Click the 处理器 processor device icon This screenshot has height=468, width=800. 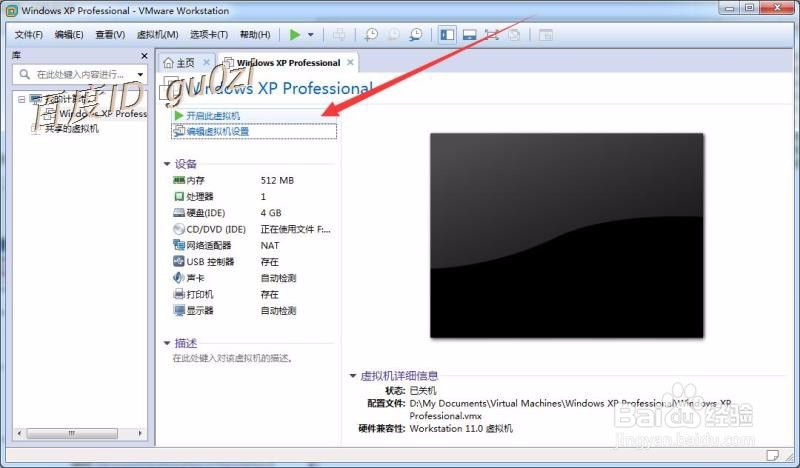(x=179, y=196)
